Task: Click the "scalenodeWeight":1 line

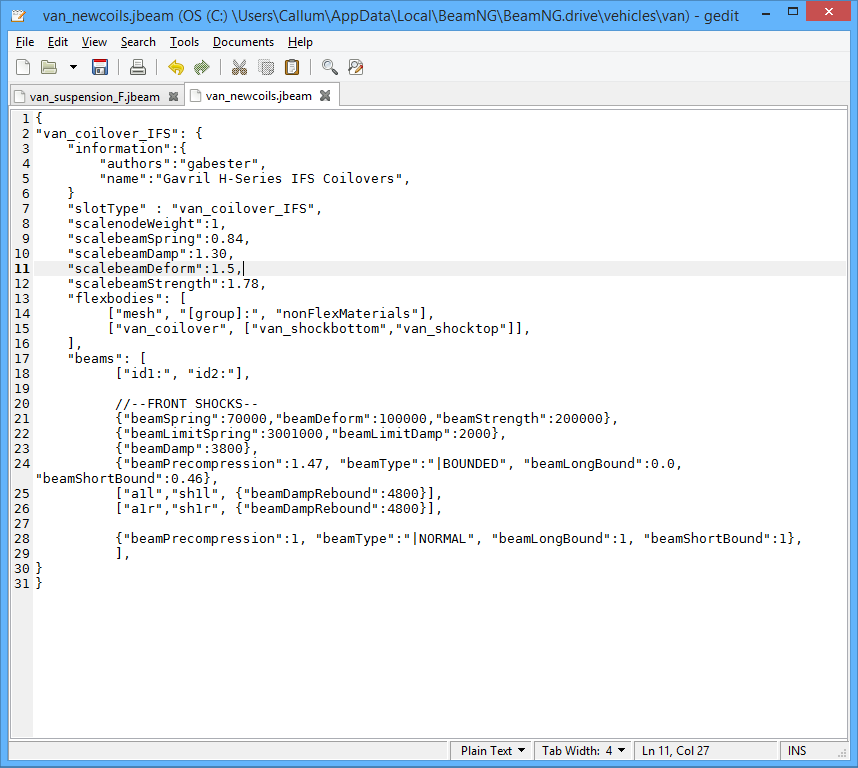Action: (x=147, y=223)
